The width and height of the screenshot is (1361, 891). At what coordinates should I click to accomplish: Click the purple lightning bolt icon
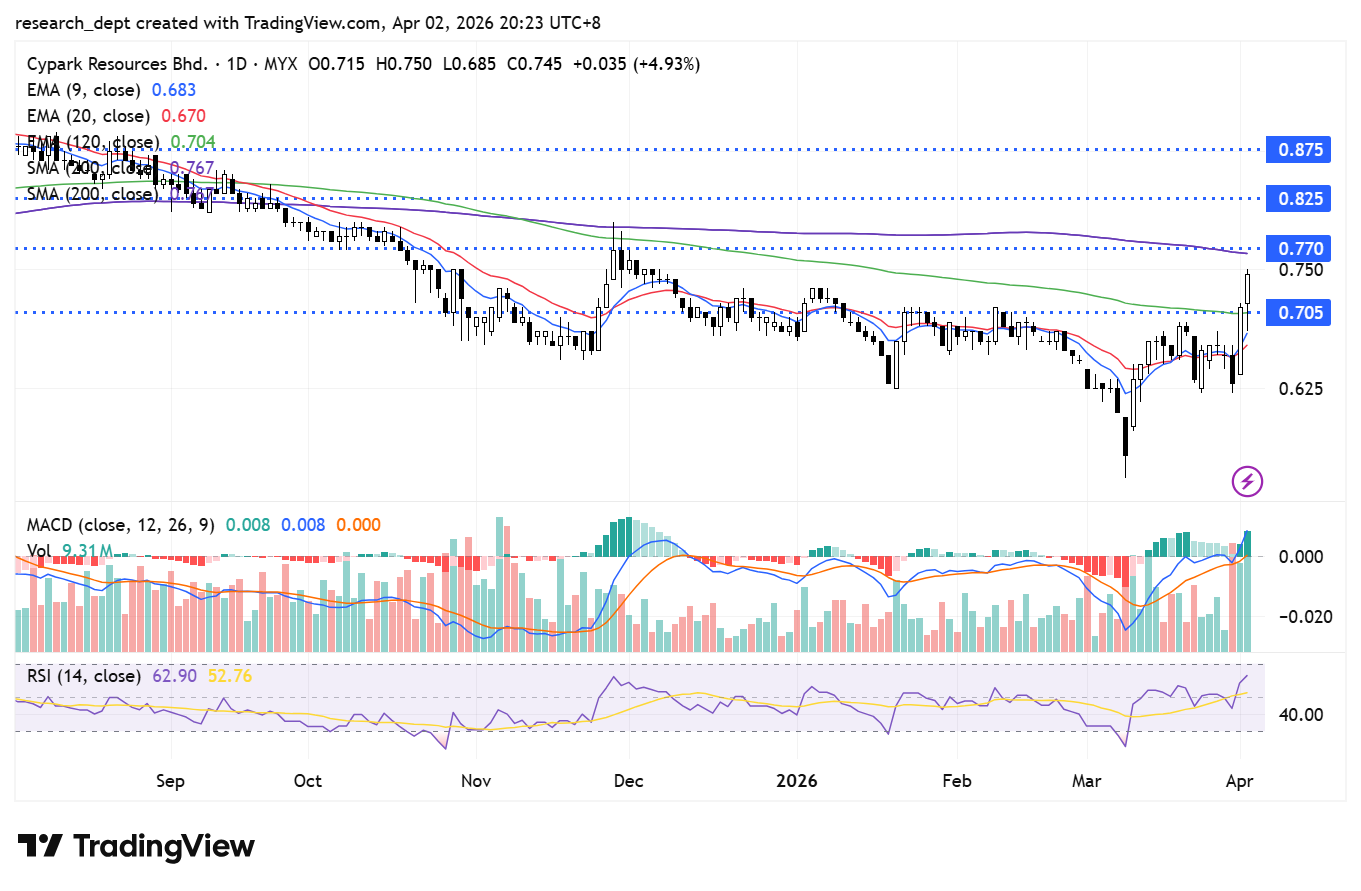[x=1247, y=481]
